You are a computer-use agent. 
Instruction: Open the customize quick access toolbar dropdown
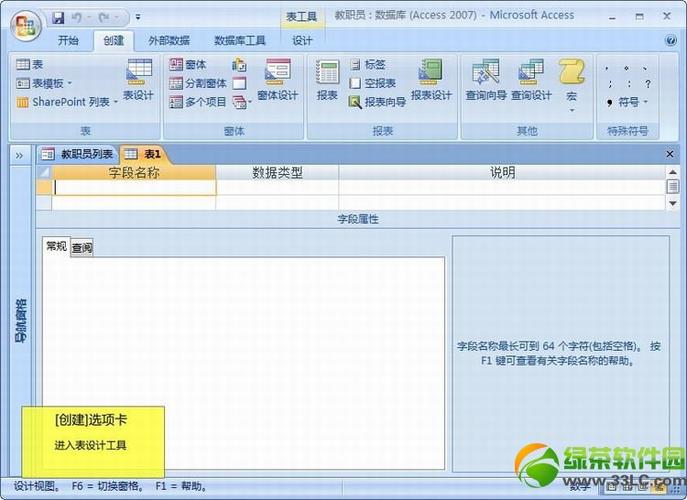coord(138,18)
